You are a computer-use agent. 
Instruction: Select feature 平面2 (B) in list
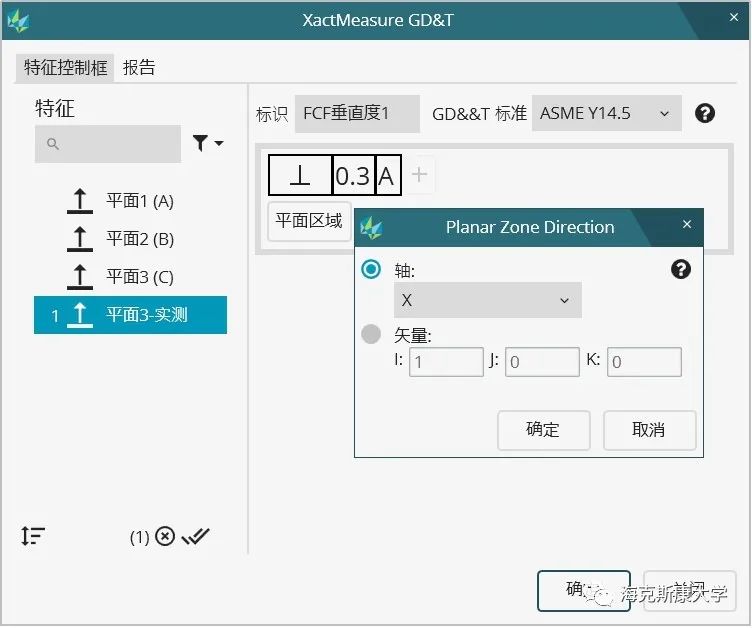coord(140,239)
